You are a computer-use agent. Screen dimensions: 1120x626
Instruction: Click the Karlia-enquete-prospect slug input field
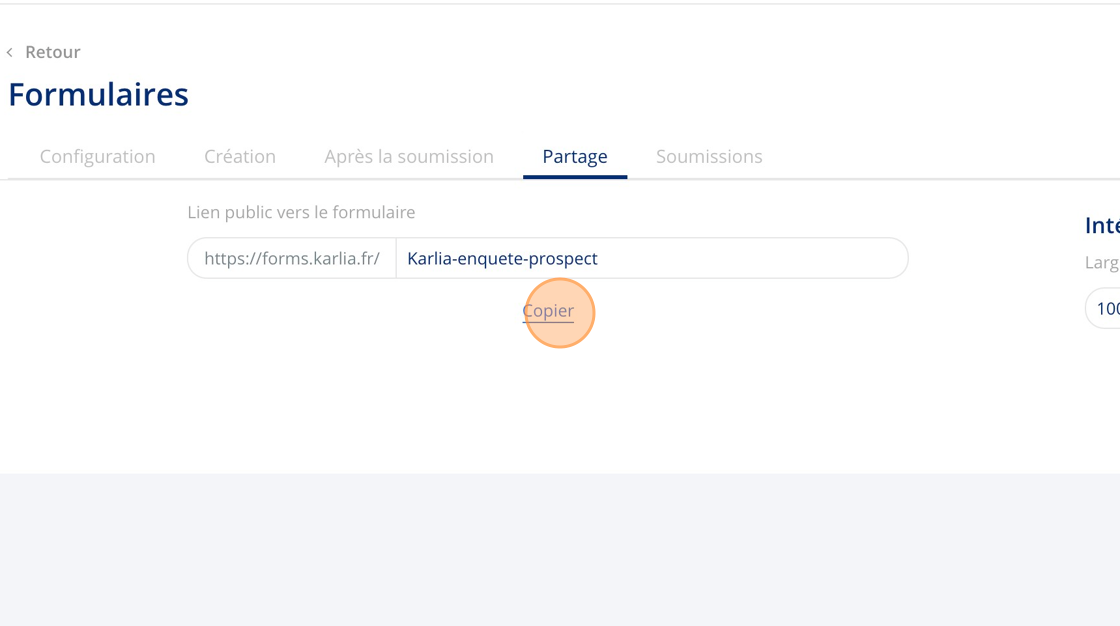pos(650,258)
